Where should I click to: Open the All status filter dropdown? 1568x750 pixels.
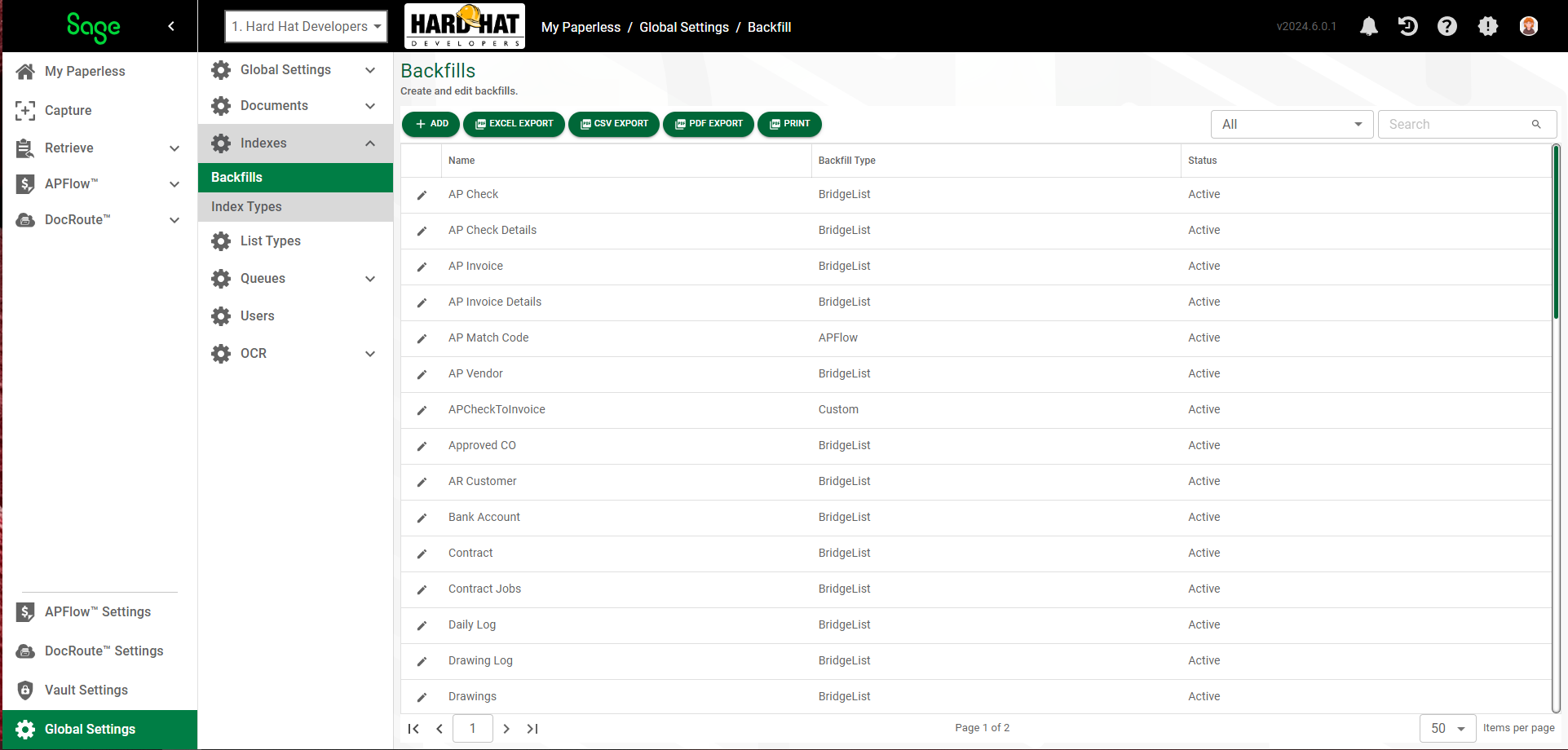point(1292,124)
